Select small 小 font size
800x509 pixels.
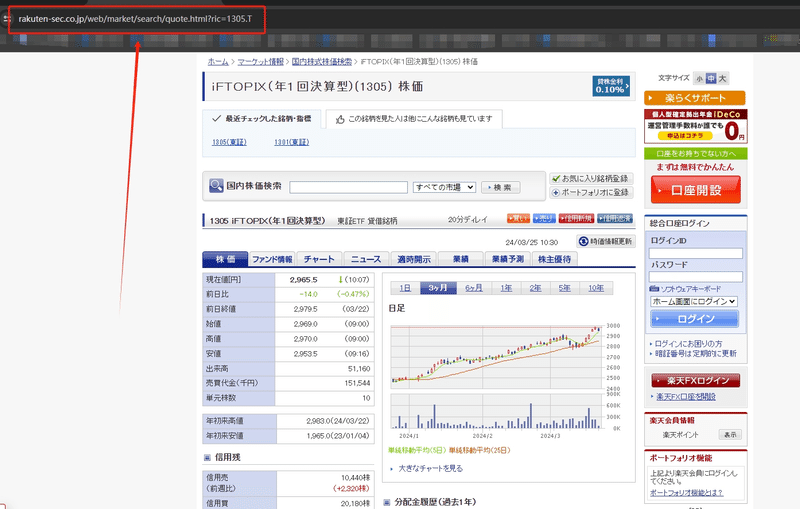click(x=699, y=79)
